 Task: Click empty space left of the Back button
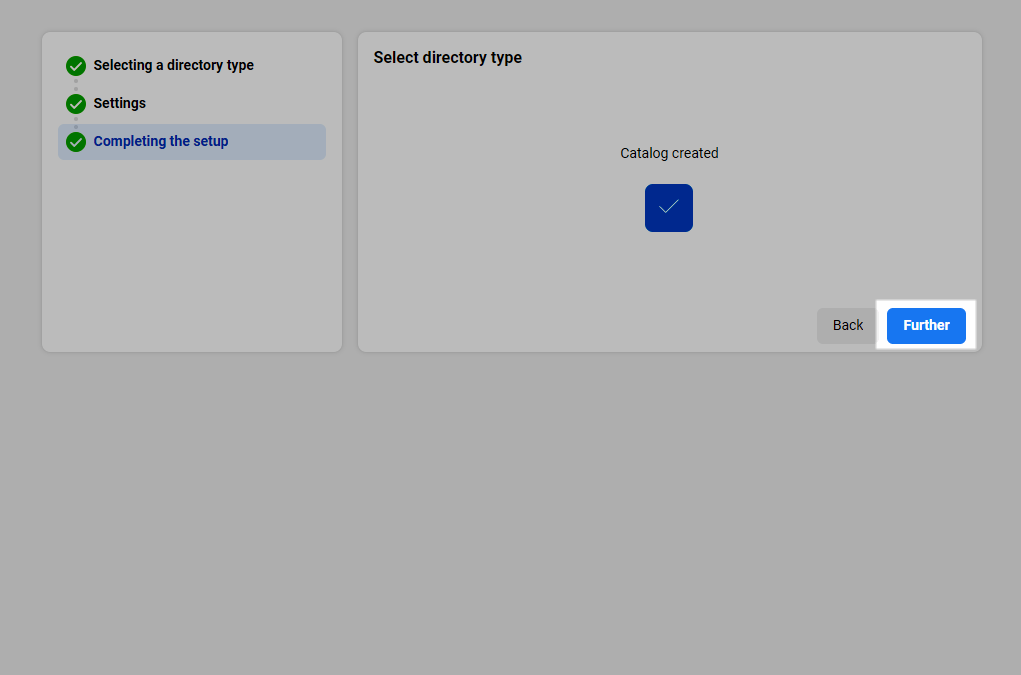[600, 325]
